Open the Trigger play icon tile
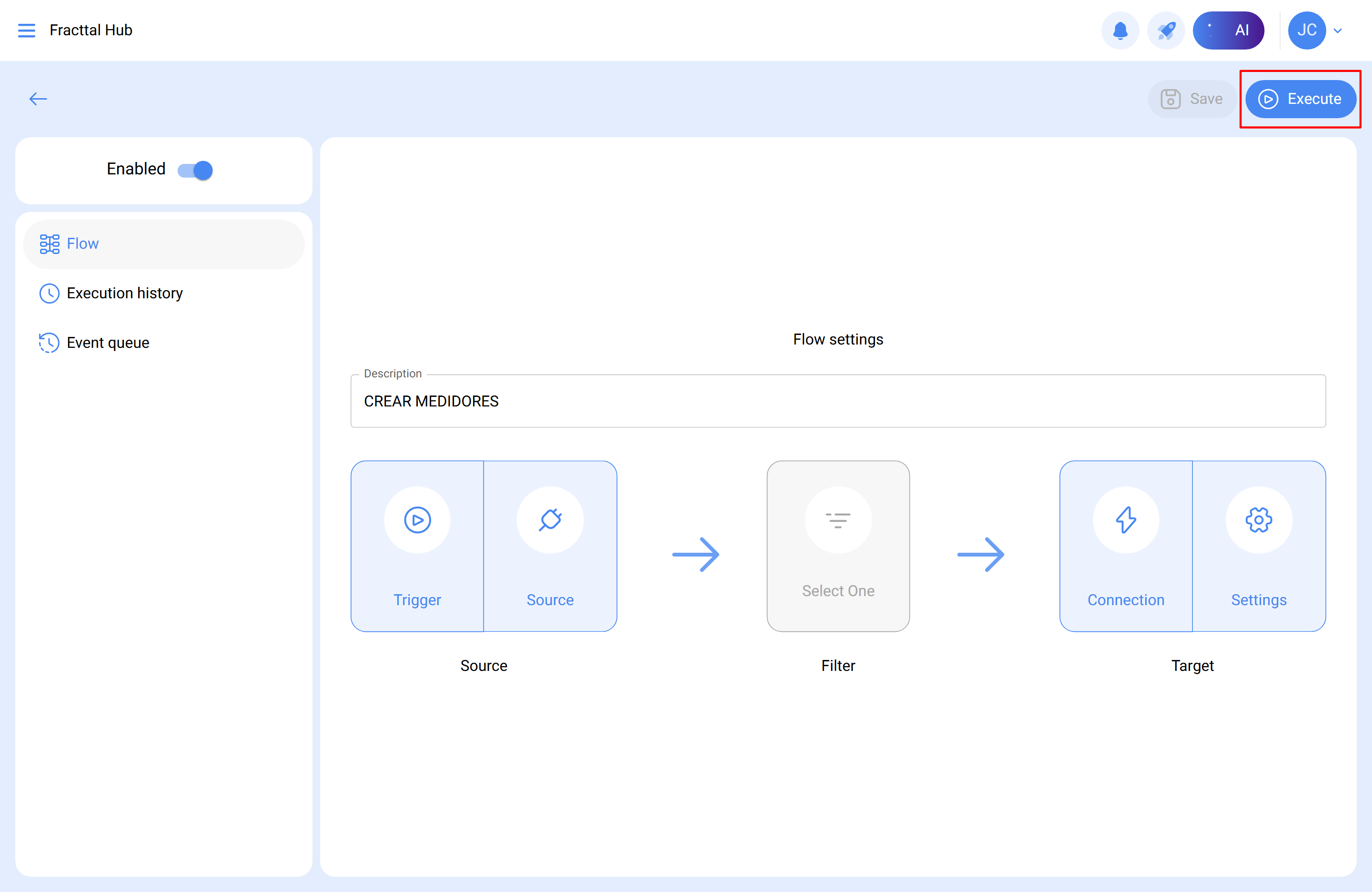1372x892 pixels. [x=417, y=546]
